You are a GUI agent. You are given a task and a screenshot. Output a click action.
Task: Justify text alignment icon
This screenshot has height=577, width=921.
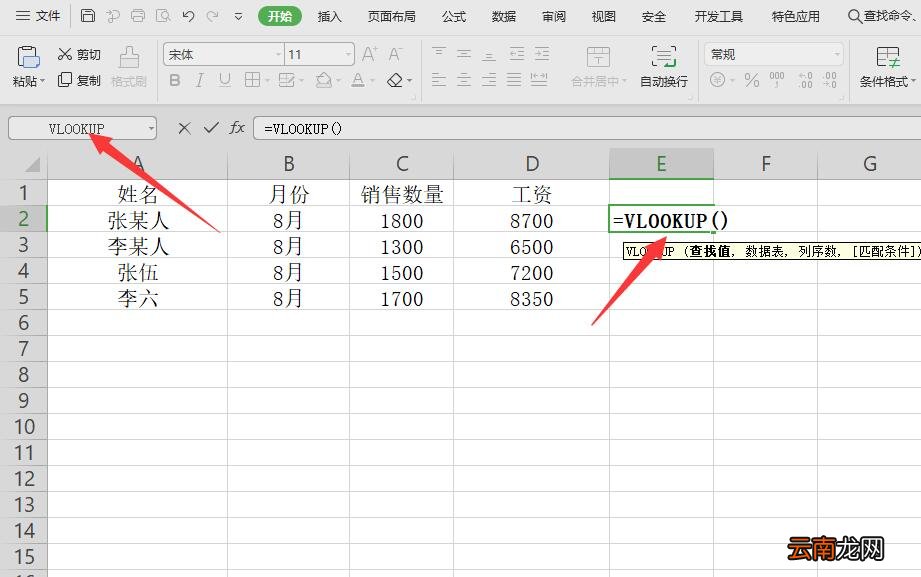click(514, 79)
